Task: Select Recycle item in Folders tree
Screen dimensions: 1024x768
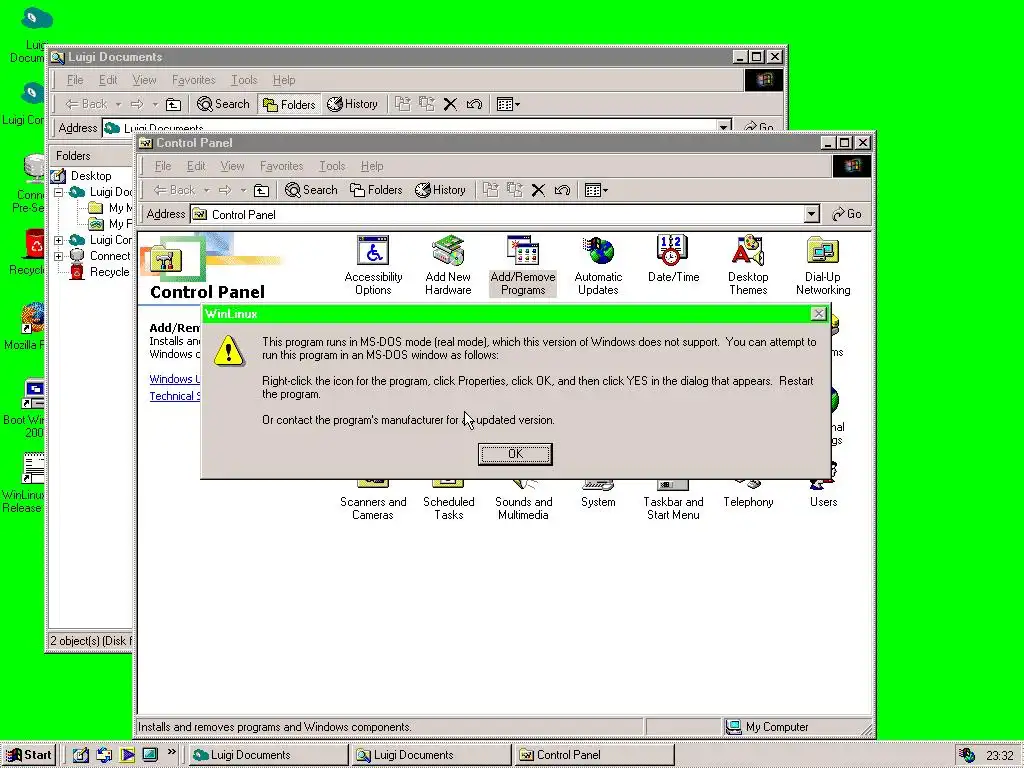Action: pos(109,272)
